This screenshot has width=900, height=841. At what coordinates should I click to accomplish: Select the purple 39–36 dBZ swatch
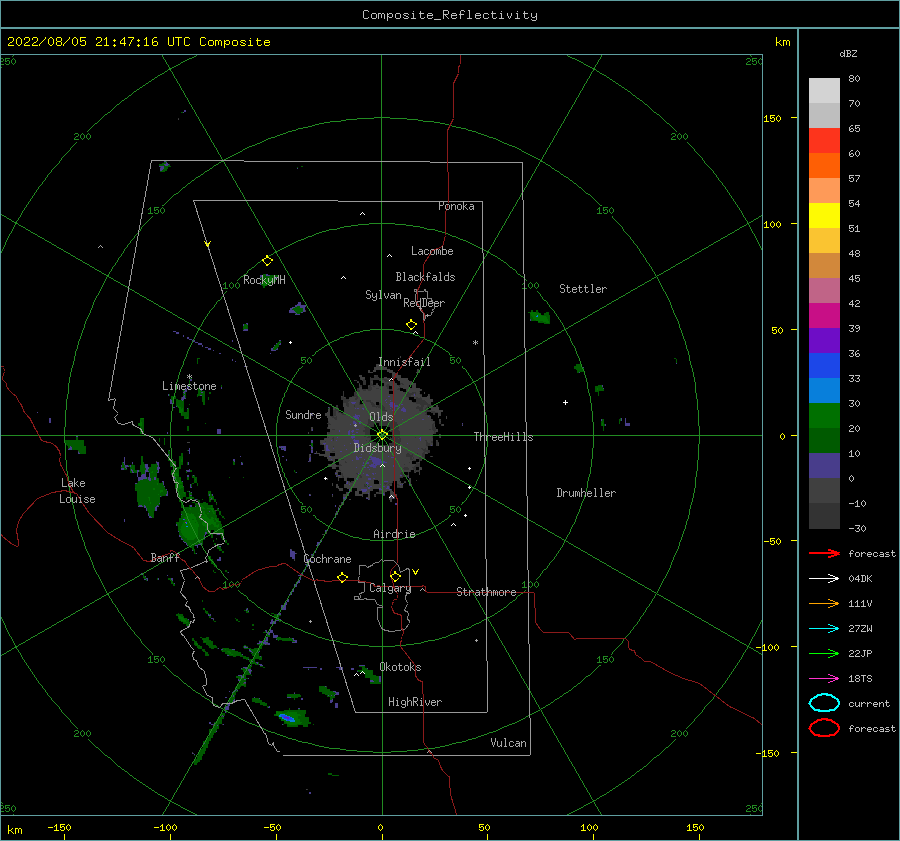[x=824, y=341]
